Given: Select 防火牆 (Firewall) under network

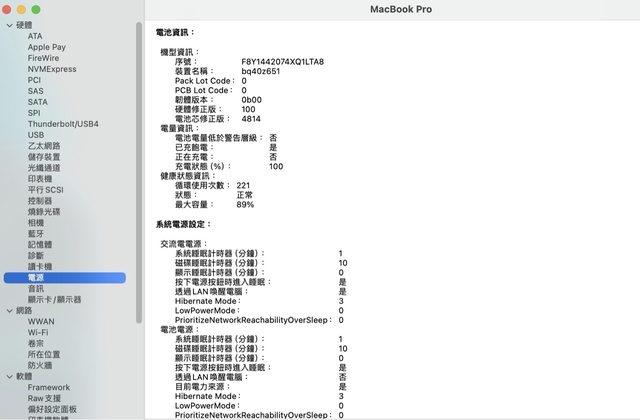Looking at the screenshot, I should 40,365.
